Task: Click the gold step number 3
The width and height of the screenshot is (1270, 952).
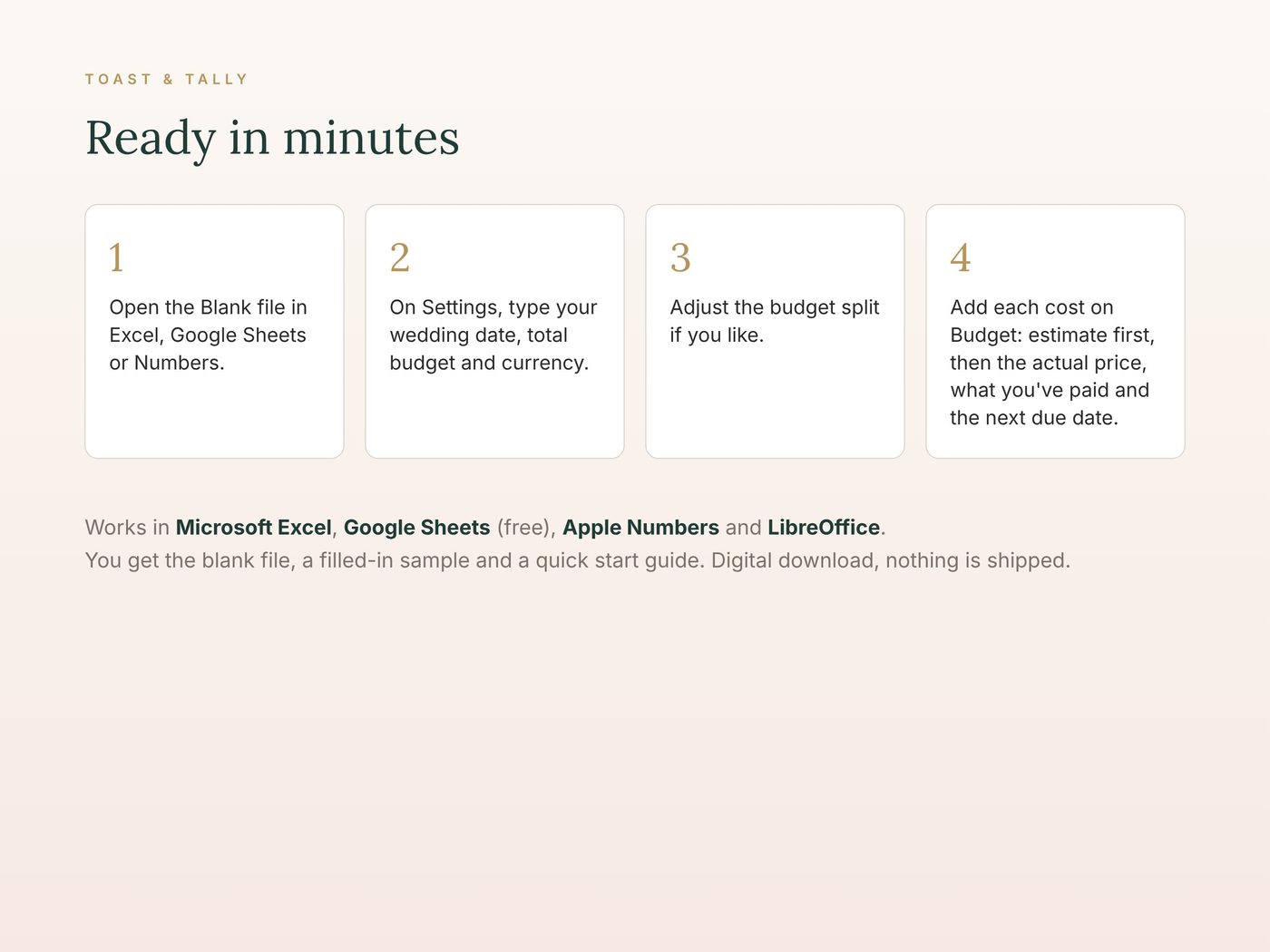Action: pos(680,257)
